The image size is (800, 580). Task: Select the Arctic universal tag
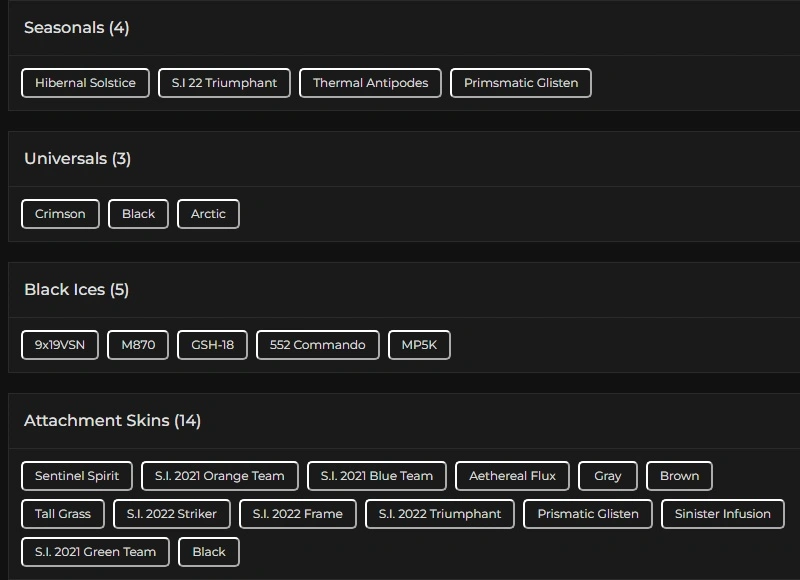pos(208,214)
